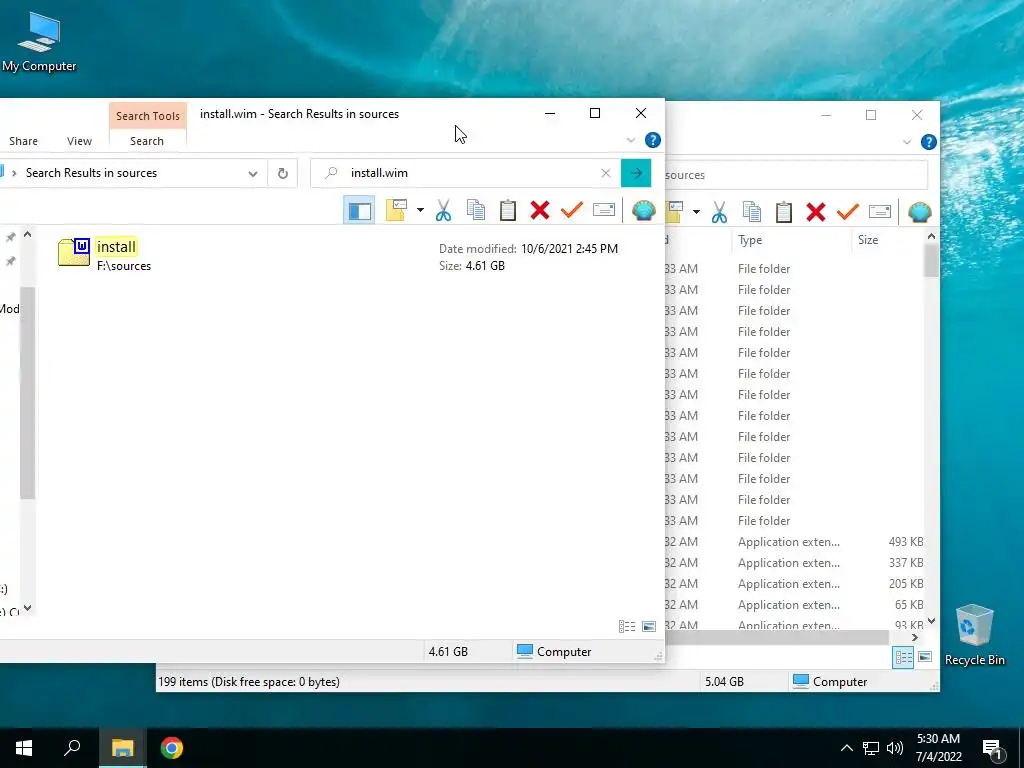Show hidden system tray icons
The image size is (1024, 768).
(x=846, y=748)
